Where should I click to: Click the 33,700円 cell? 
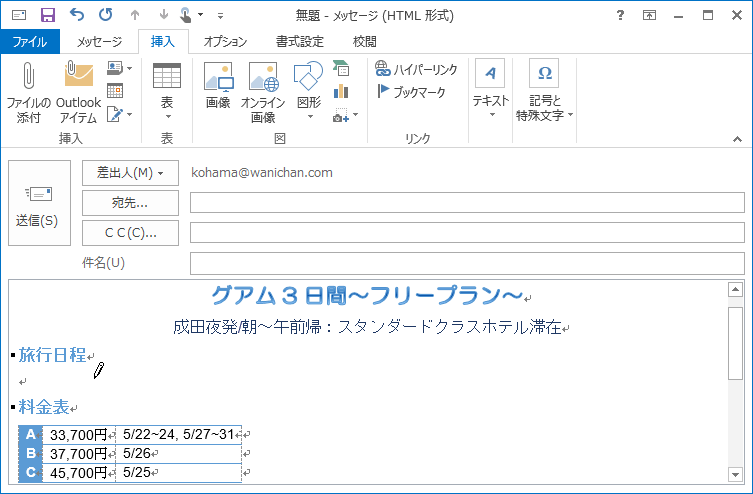tap(79, 435)
